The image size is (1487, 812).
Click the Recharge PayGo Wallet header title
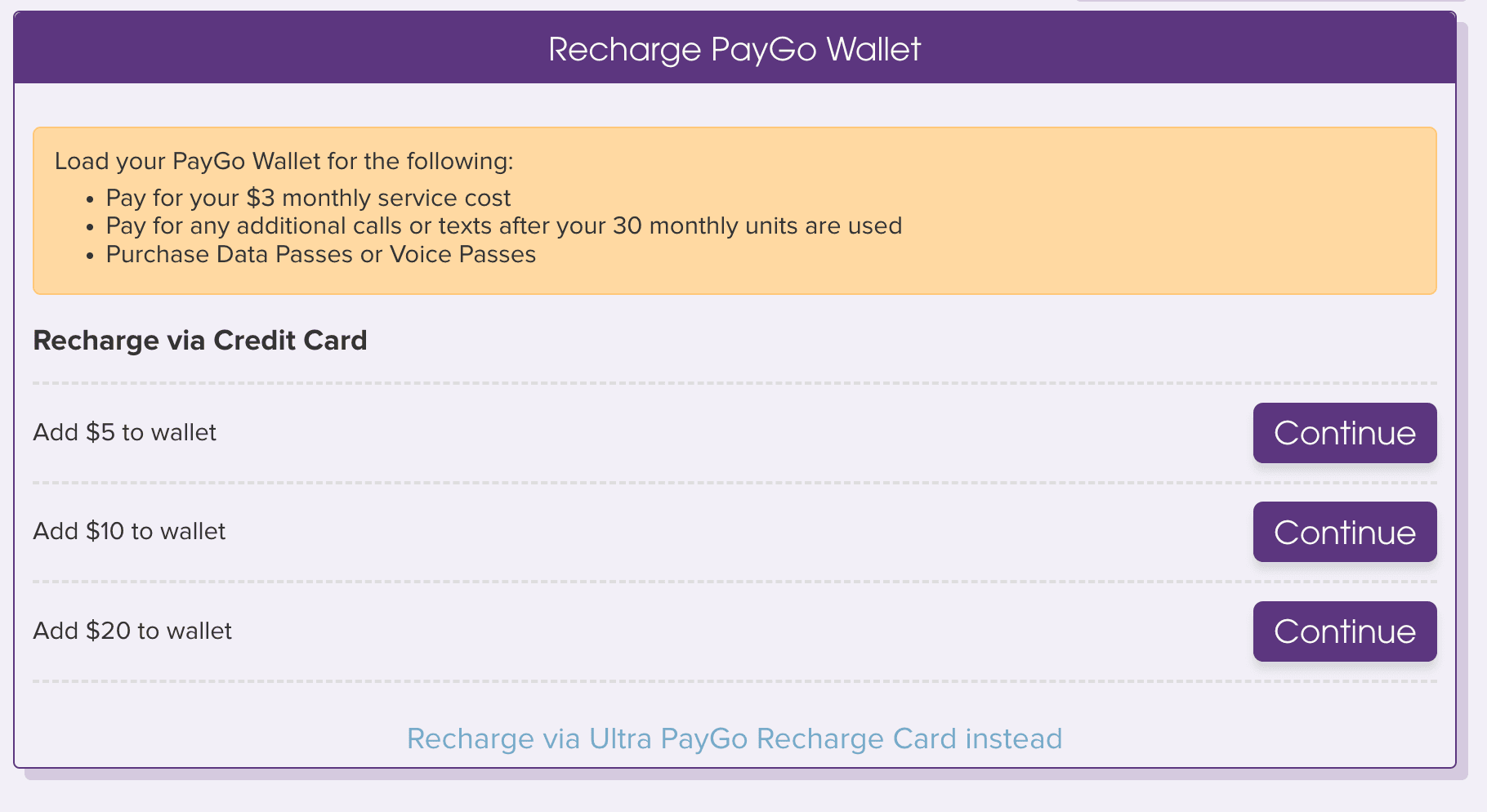735,50
